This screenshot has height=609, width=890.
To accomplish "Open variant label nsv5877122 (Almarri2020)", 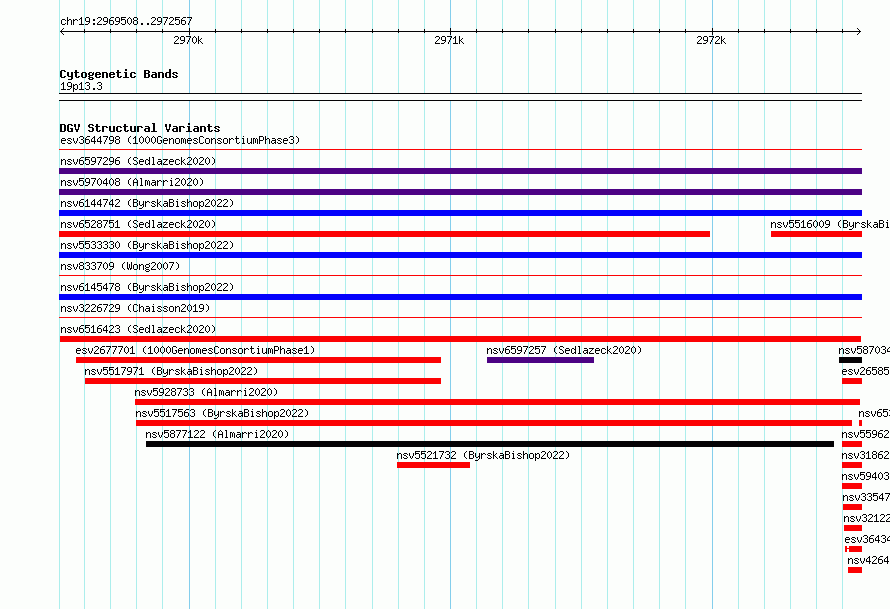I will tap(217, 434).
